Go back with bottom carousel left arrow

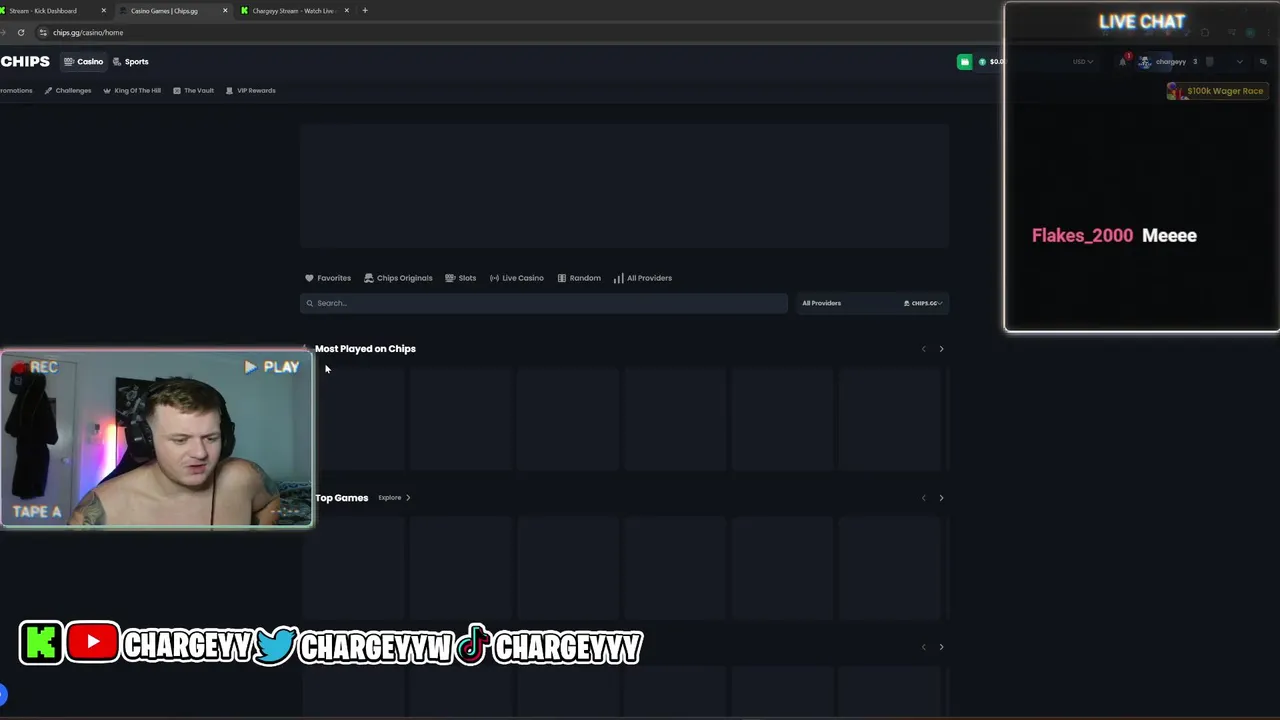[x=923, y=647]
